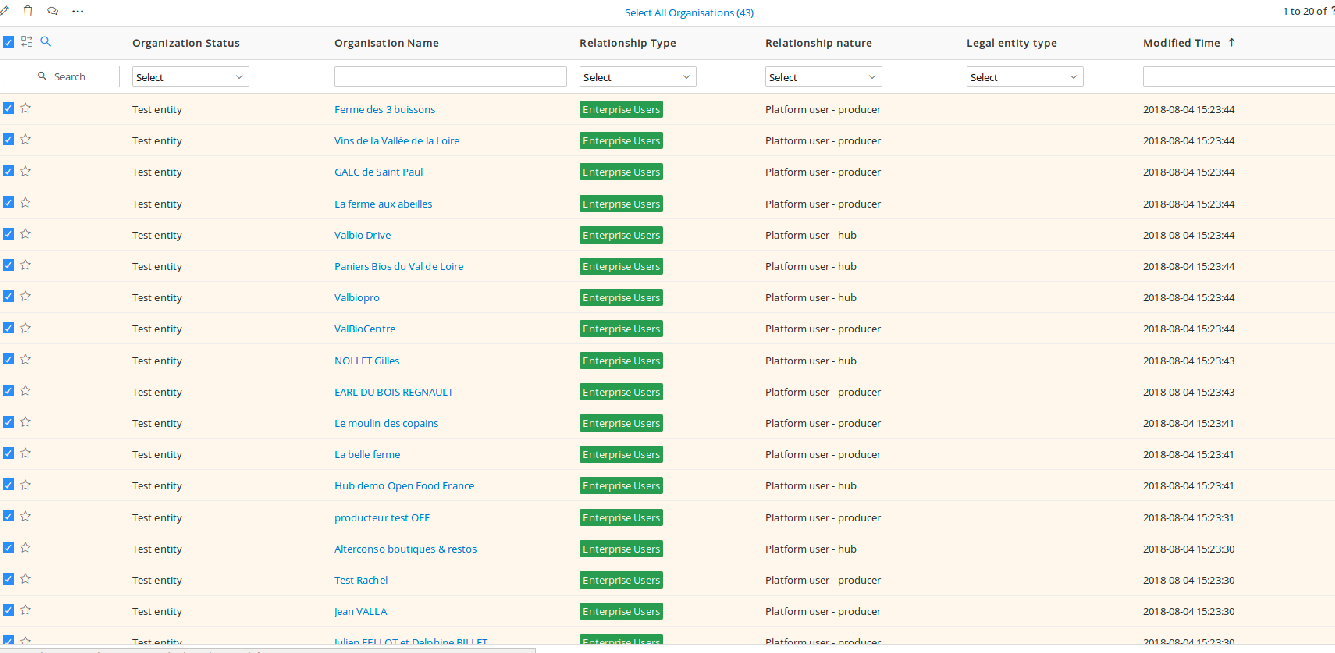Star the Vins de la Vallée de la Loire row
The width and height of the screenshot is (1335, 653).
(x=26, y=139)
